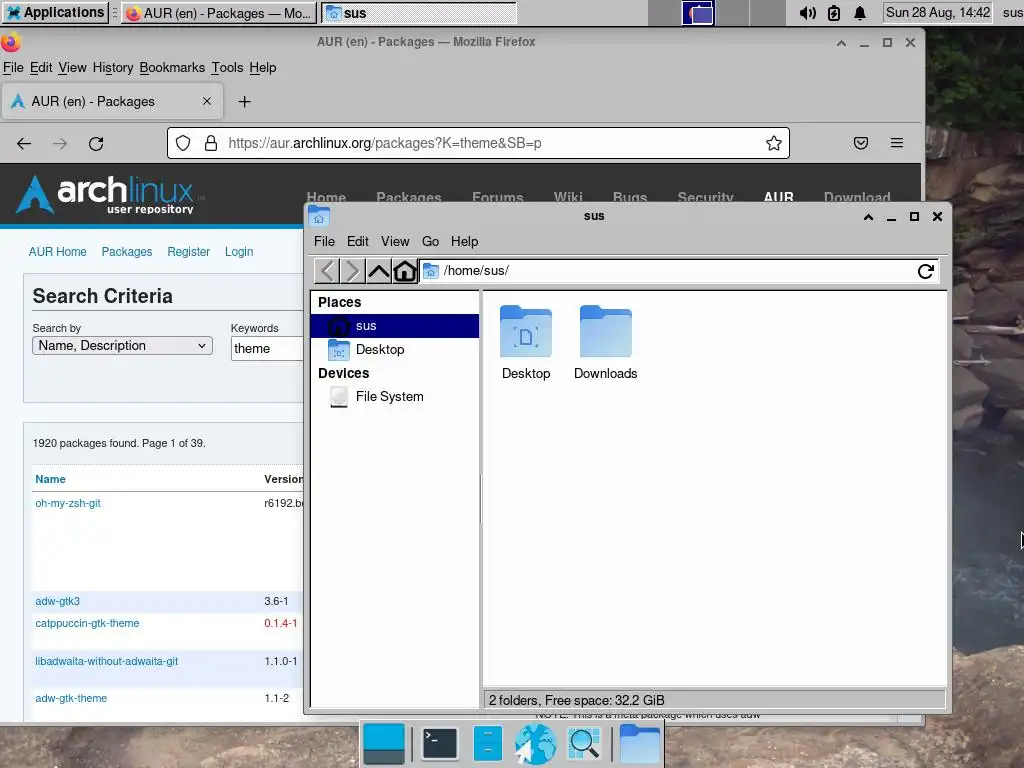Click the tracking protection shield icon
Screen dimensions: 1024x768
[183, 143]
